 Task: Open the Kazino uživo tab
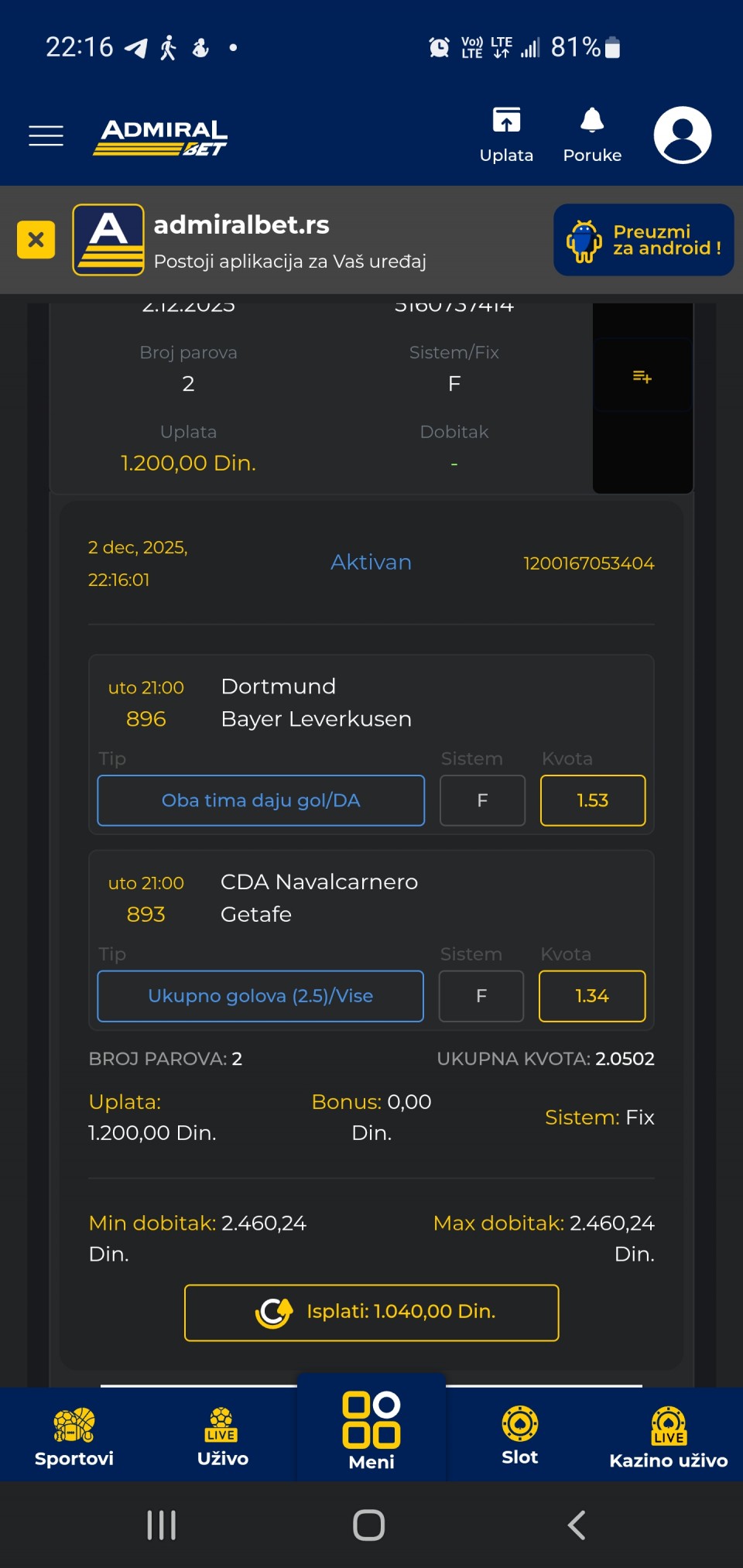click(669, 1436)
